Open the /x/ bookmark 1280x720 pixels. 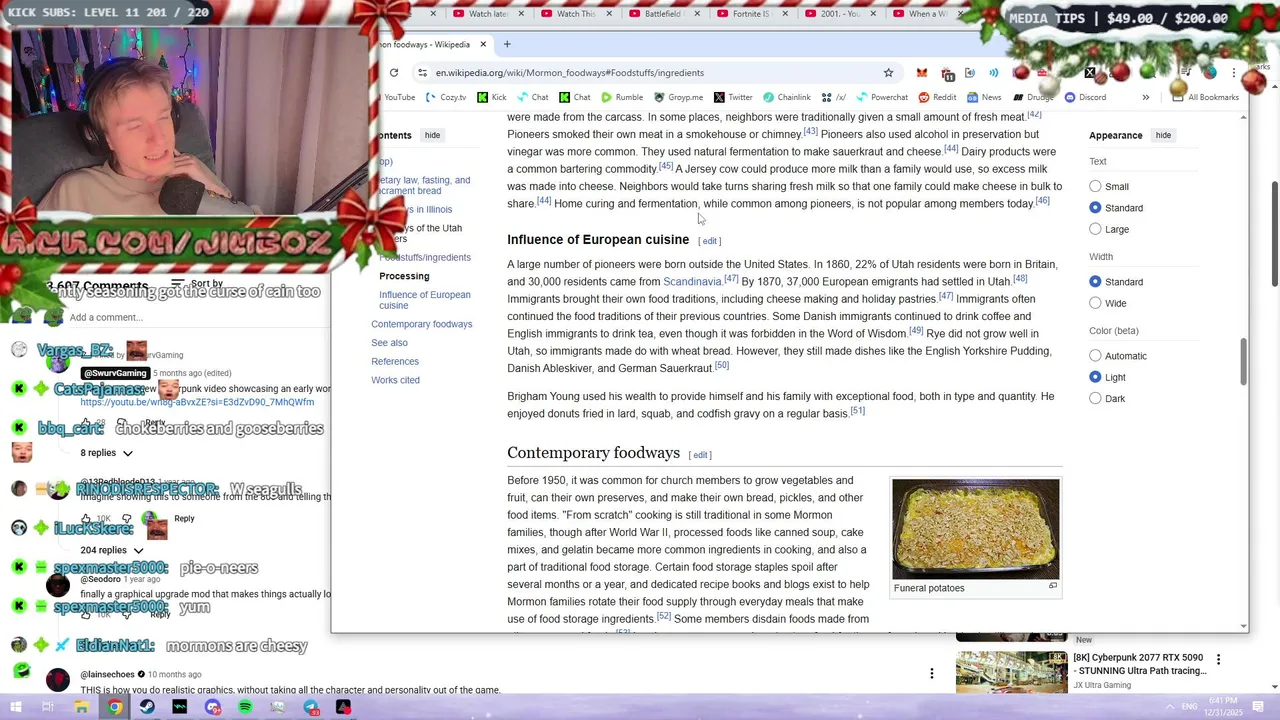click(834, 97)
